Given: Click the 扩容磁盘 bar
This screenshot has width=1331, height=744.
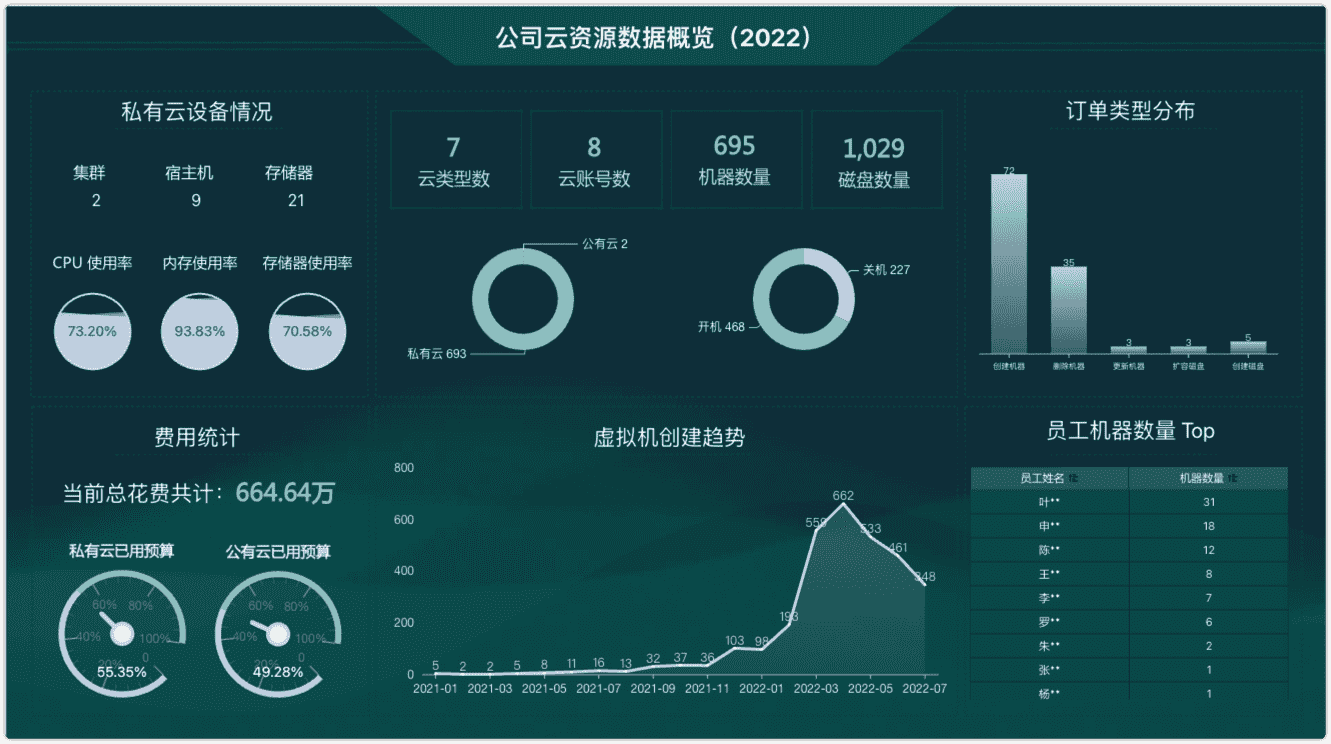Looking at the screenshot, I should point(1188,350).
